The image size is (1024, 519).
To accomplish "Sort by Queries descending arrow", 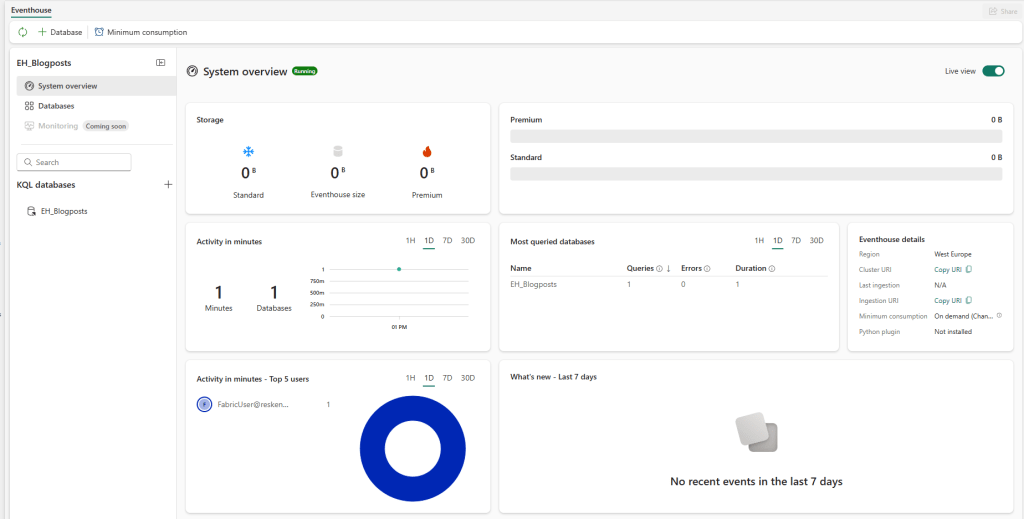I will (x=668, y=269).
